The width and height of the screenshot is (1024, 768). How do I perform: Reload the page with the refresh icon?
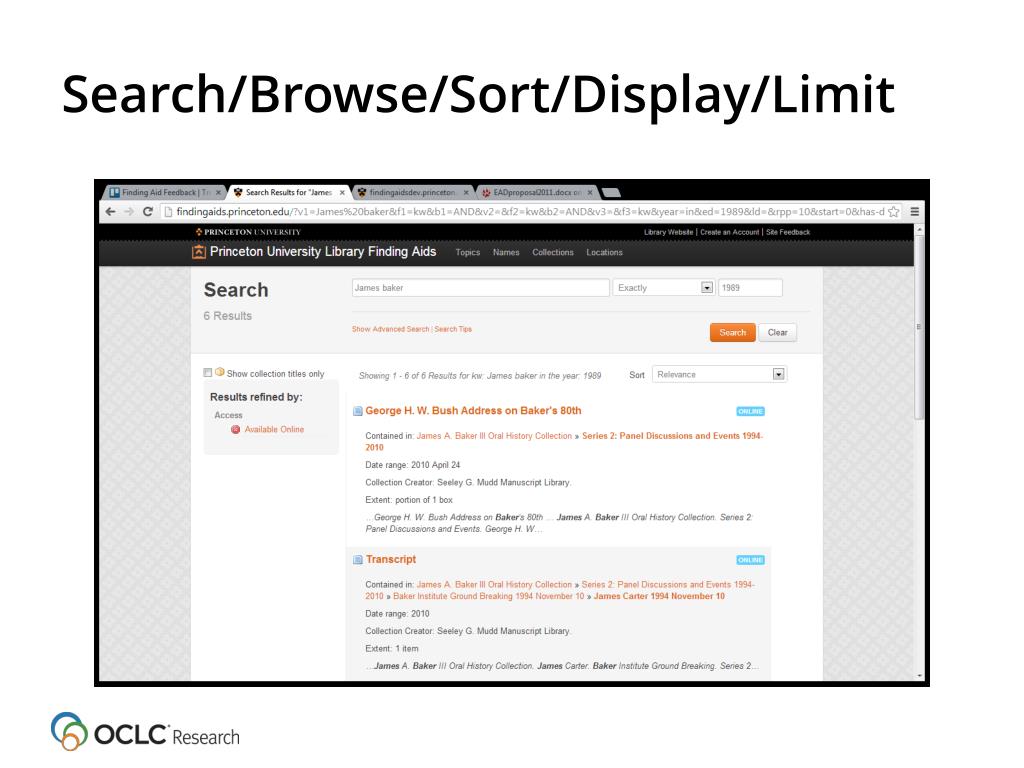[x=148, y=212]
